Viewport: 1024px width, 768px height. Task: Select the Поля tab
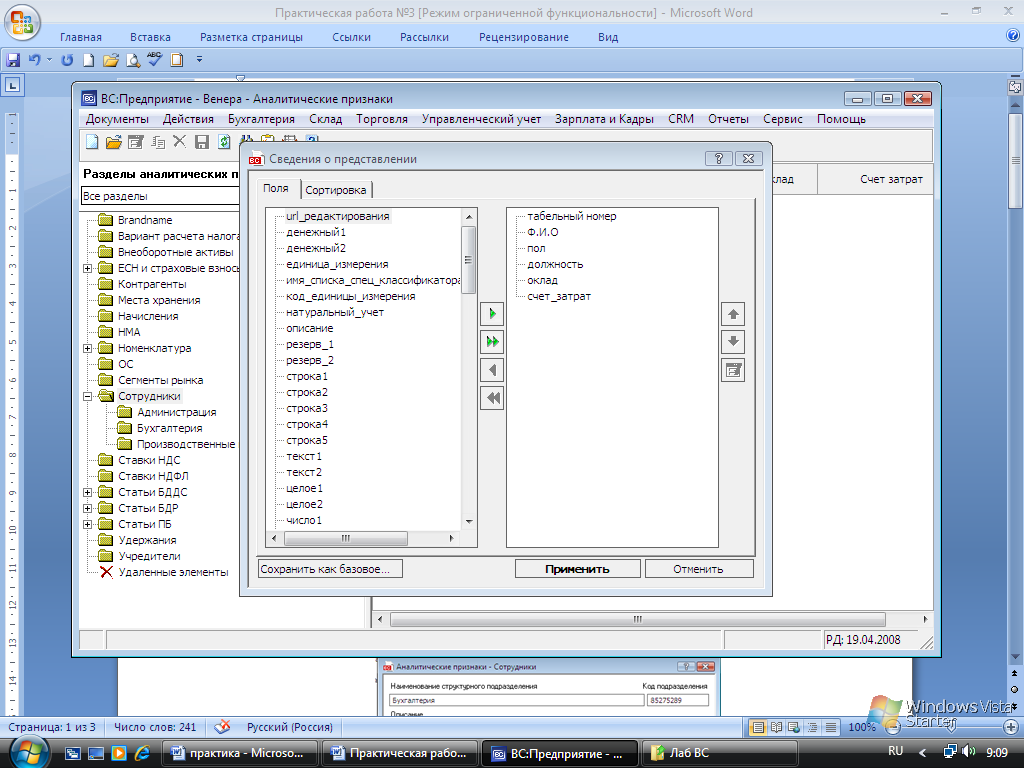tap(276, 188)
